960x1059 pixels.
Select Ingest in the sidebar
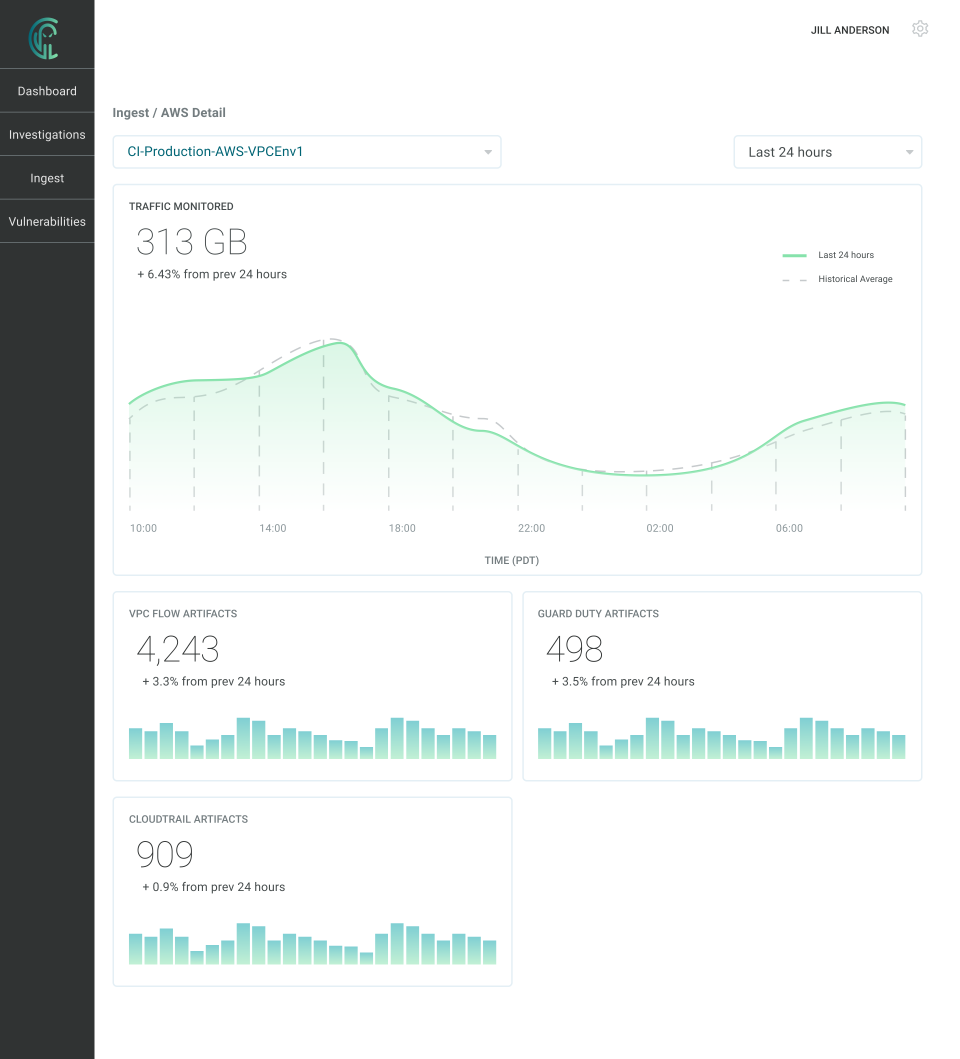pos(47,177)
